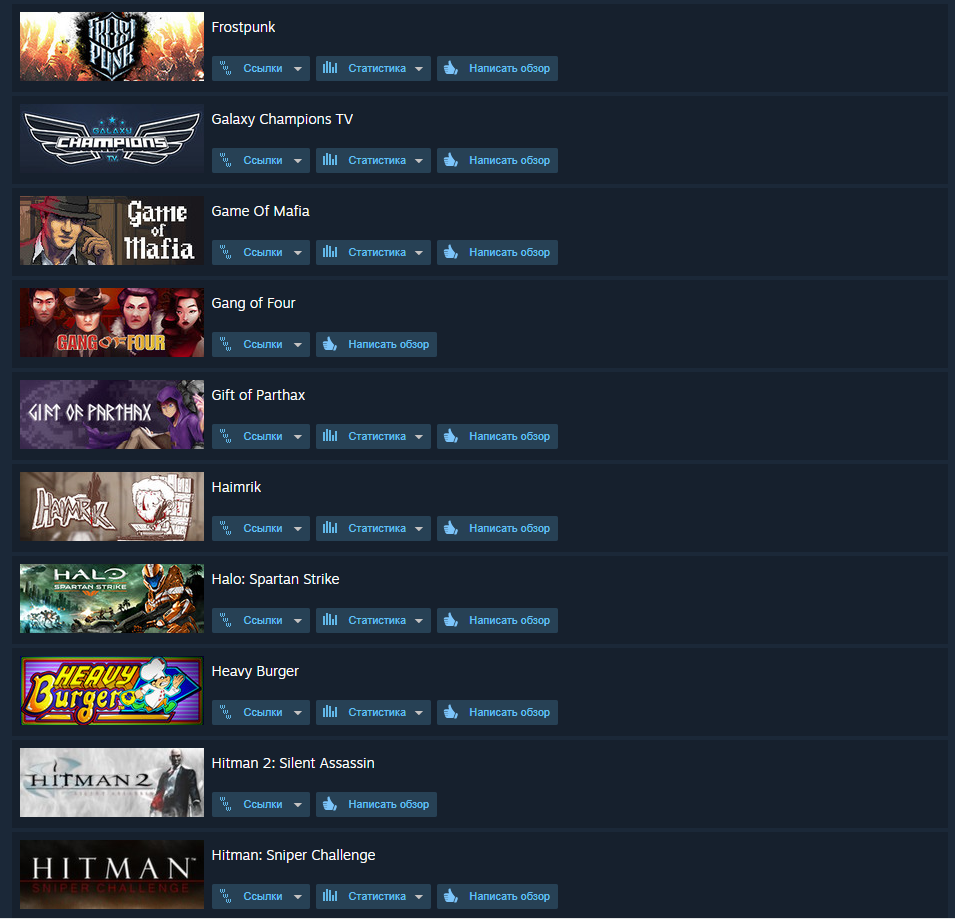Click Написать обзор button for Haimrik

coord(498,528)
